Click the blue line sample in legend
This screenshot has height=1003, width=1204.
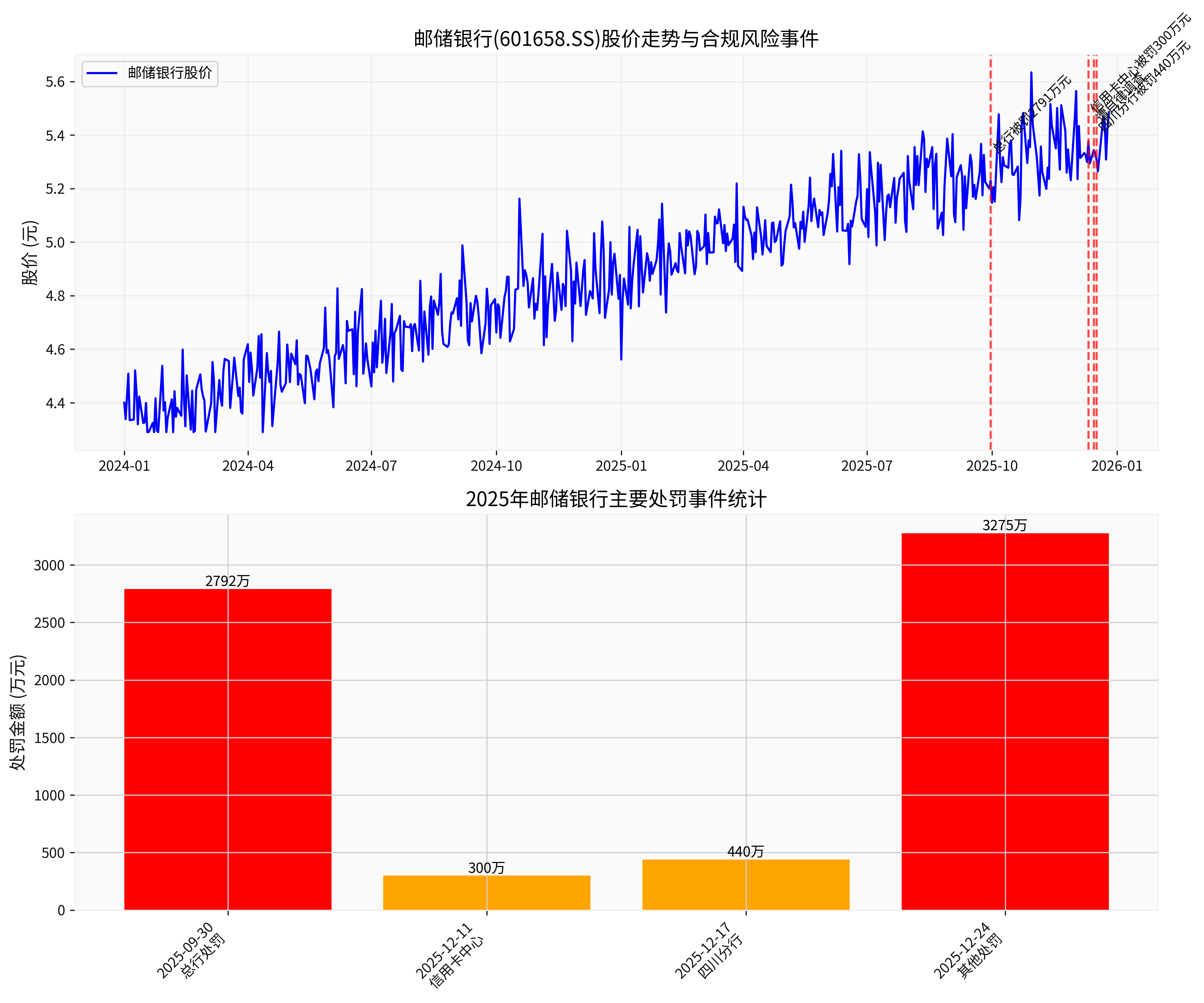[102, 73]
